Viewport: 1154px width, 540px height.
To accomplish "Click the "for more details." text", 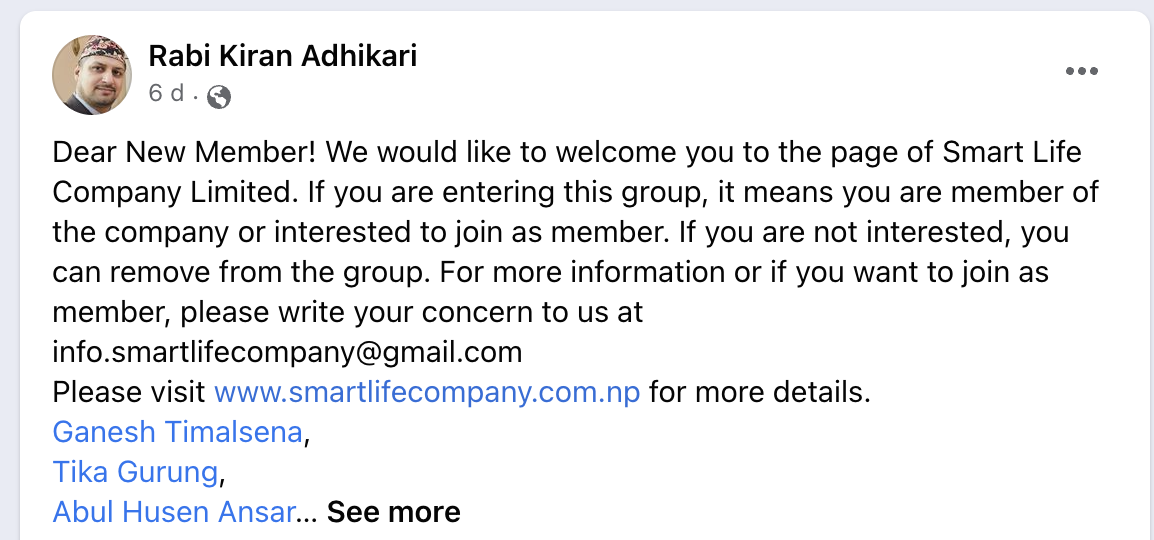I will pos(760,391).
